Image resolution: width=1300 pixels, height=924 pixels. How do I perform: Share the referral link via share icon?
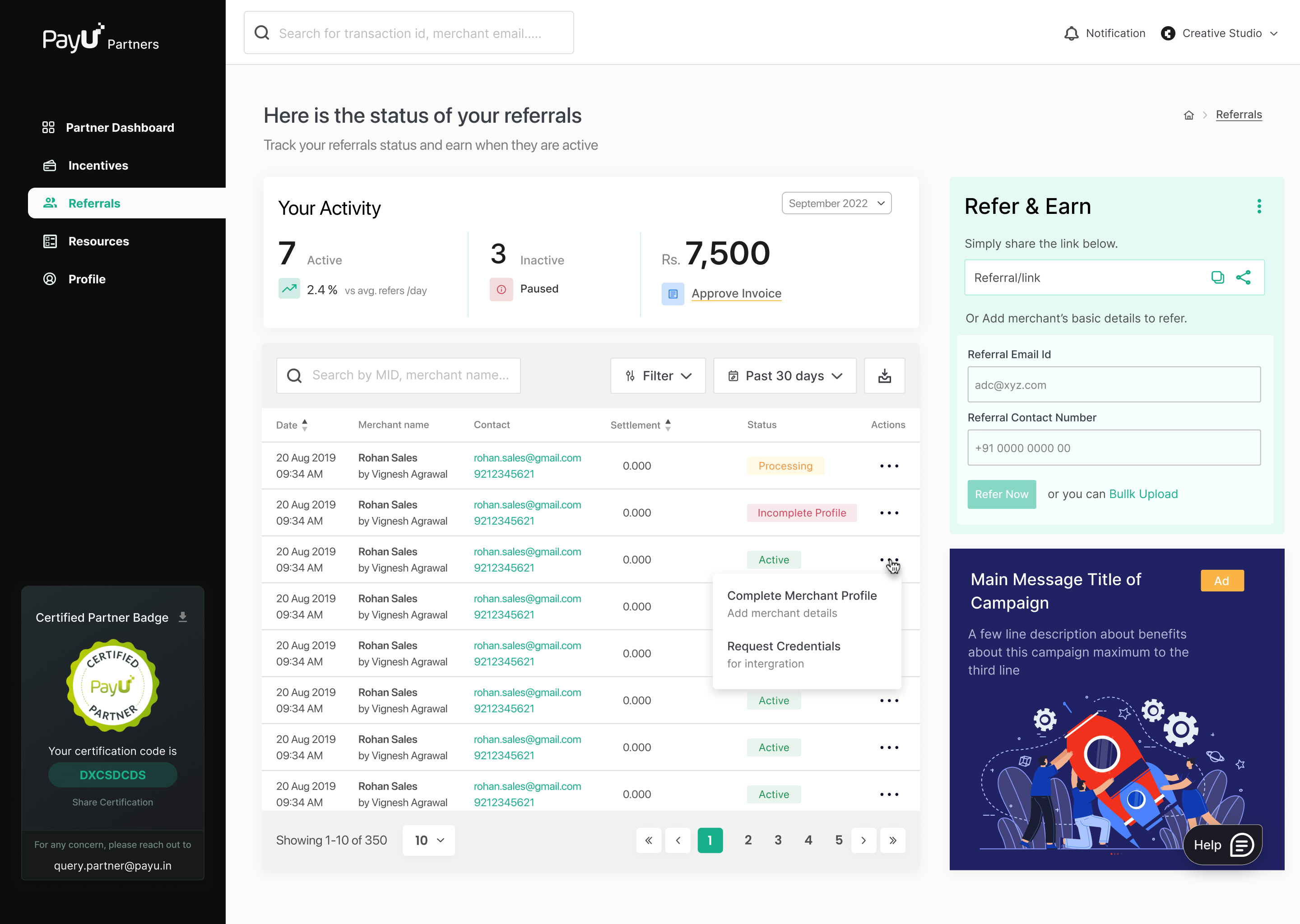pos(1244,277)
